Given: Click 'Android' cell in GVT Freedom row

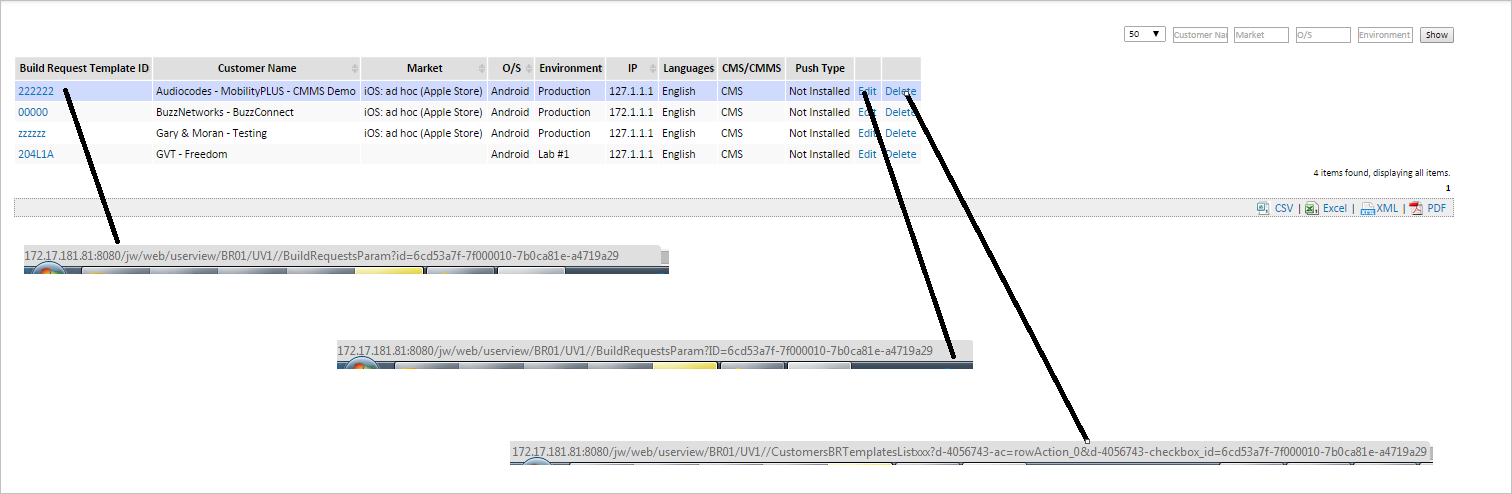Looking at the screenshot, I should (510, 154).
